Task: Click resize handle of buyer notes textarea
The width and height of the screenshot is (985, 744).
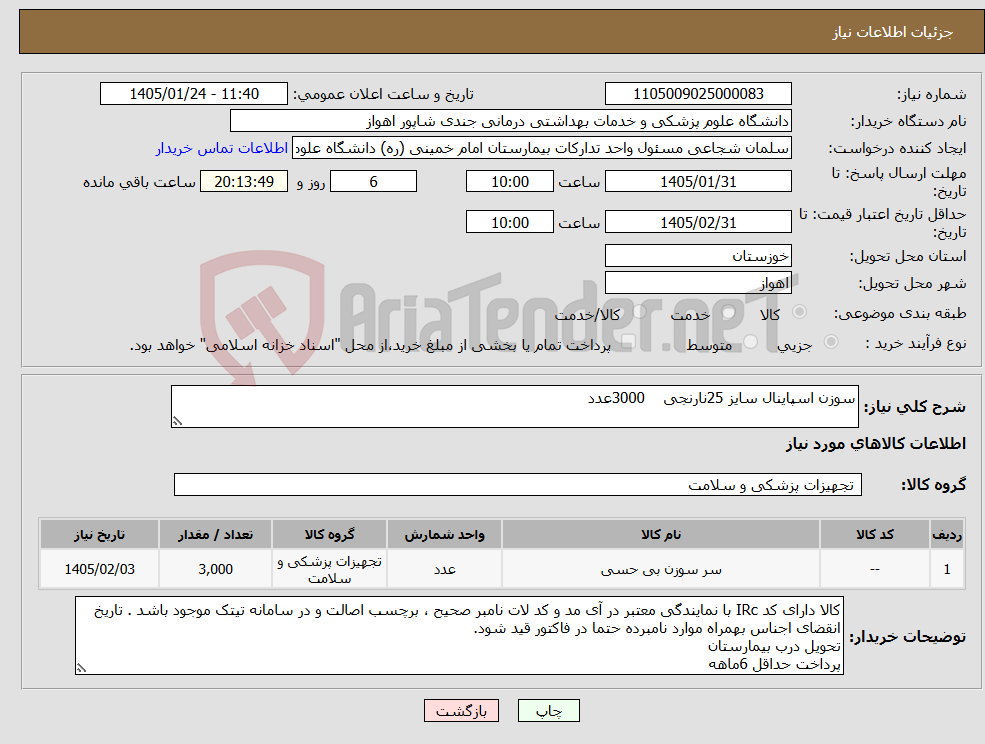Action: click(81, 669)
